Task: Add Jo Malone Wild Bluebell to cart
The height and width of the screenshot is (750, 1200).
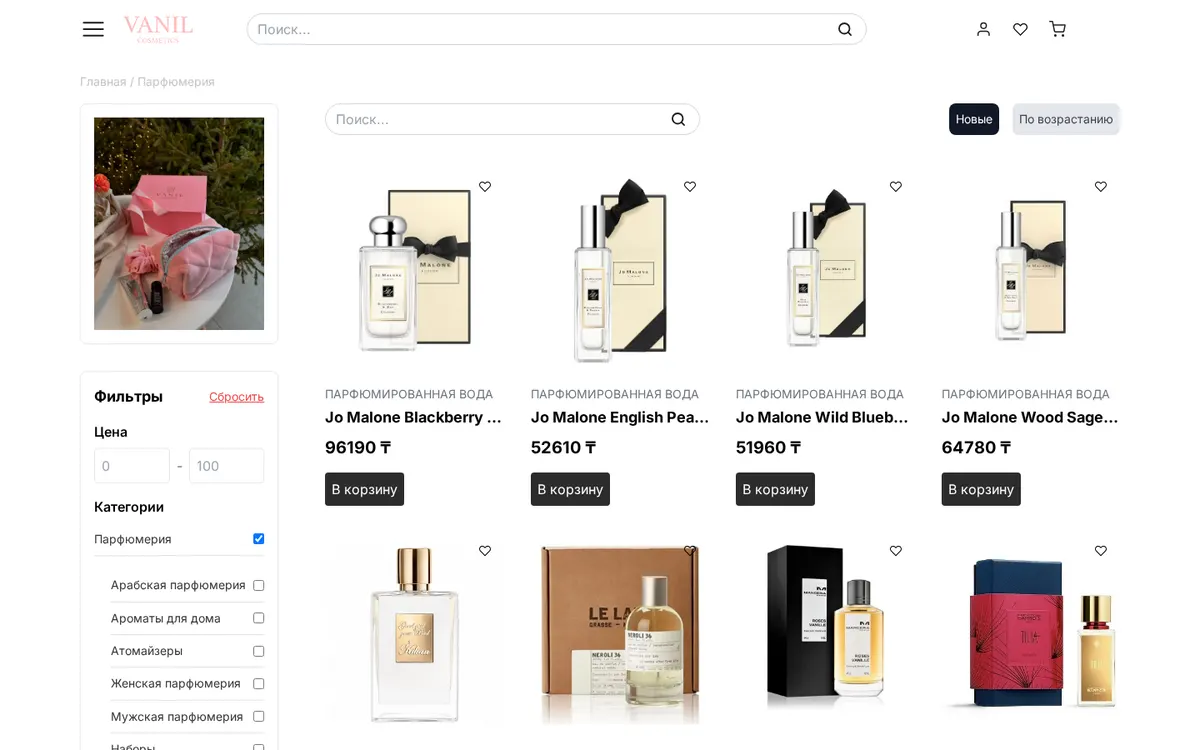Action: pos(775,489)
